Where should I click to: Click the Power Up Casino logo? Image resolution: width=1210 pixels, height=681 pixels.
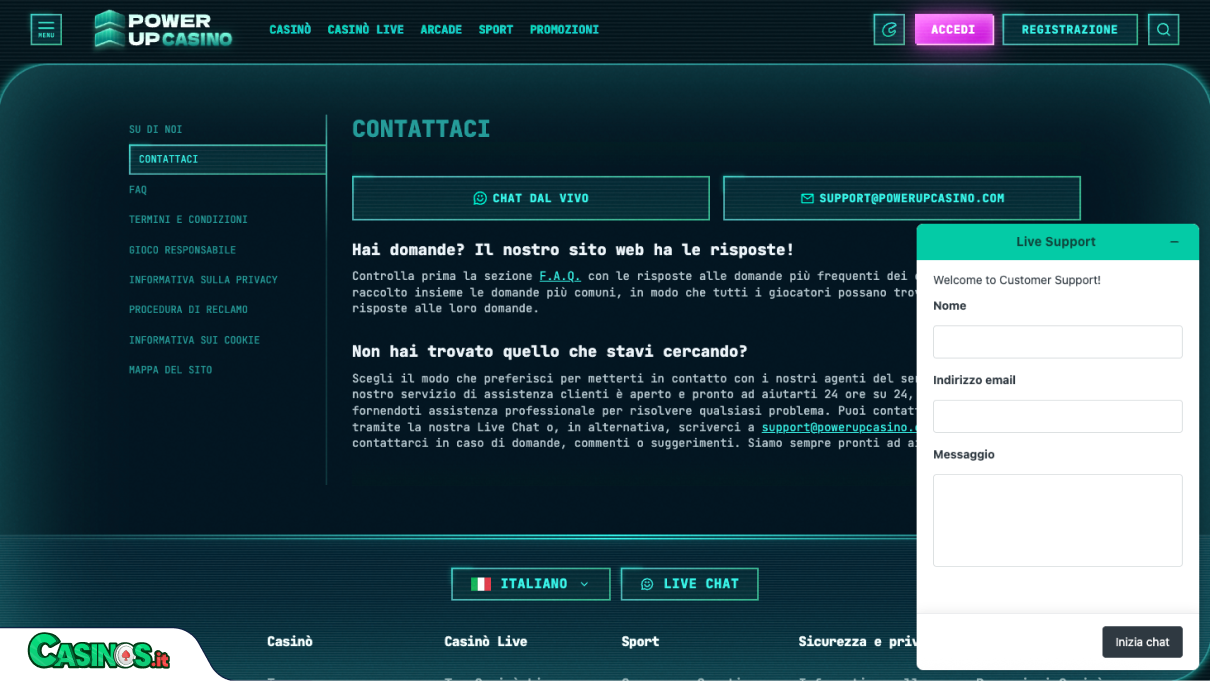pyautogui.click(x=163, y=30)
